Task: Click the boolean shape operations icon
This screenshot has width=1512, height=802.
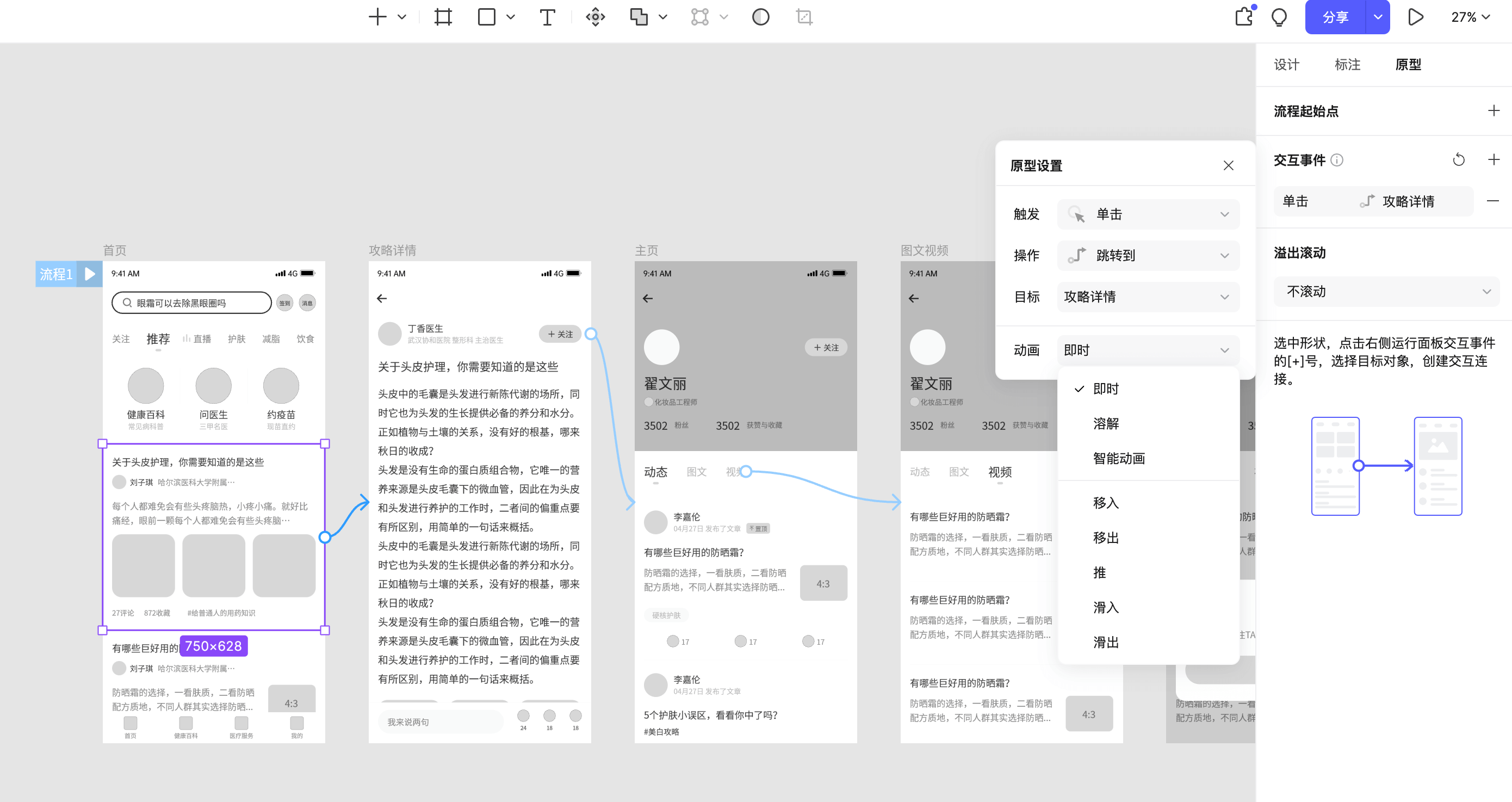Action: click(639, 17)
